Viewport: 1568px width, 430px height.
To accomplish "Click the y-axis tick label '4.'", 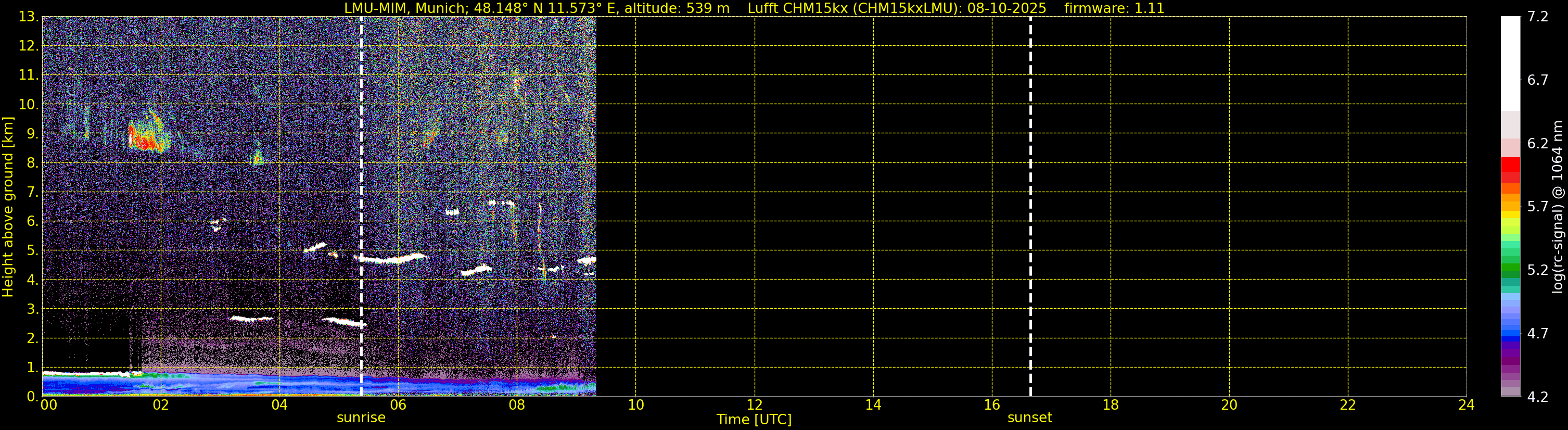I will tap(33, 280).
